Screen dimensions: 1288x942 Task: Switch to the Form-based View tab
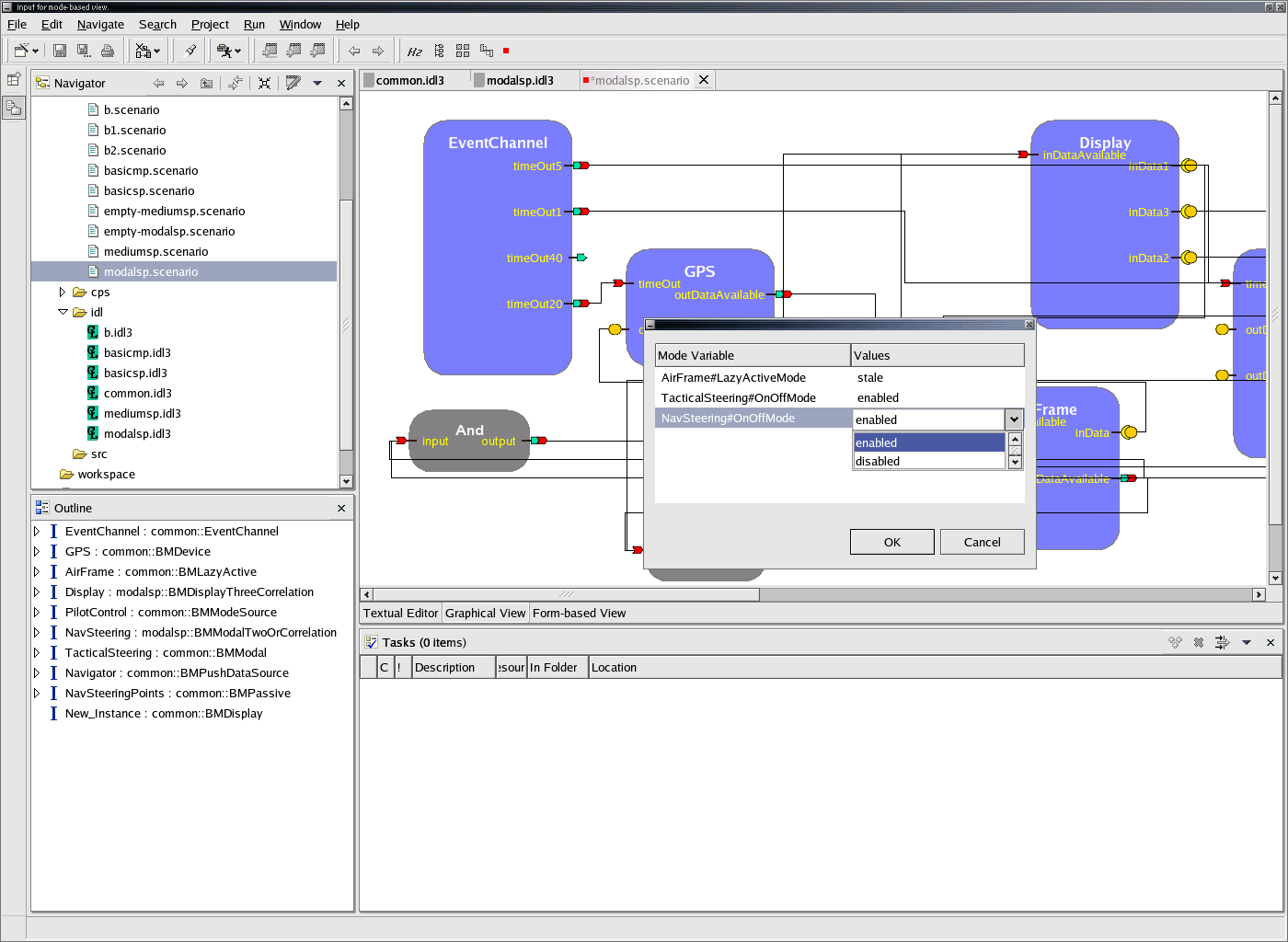[579, 613]
